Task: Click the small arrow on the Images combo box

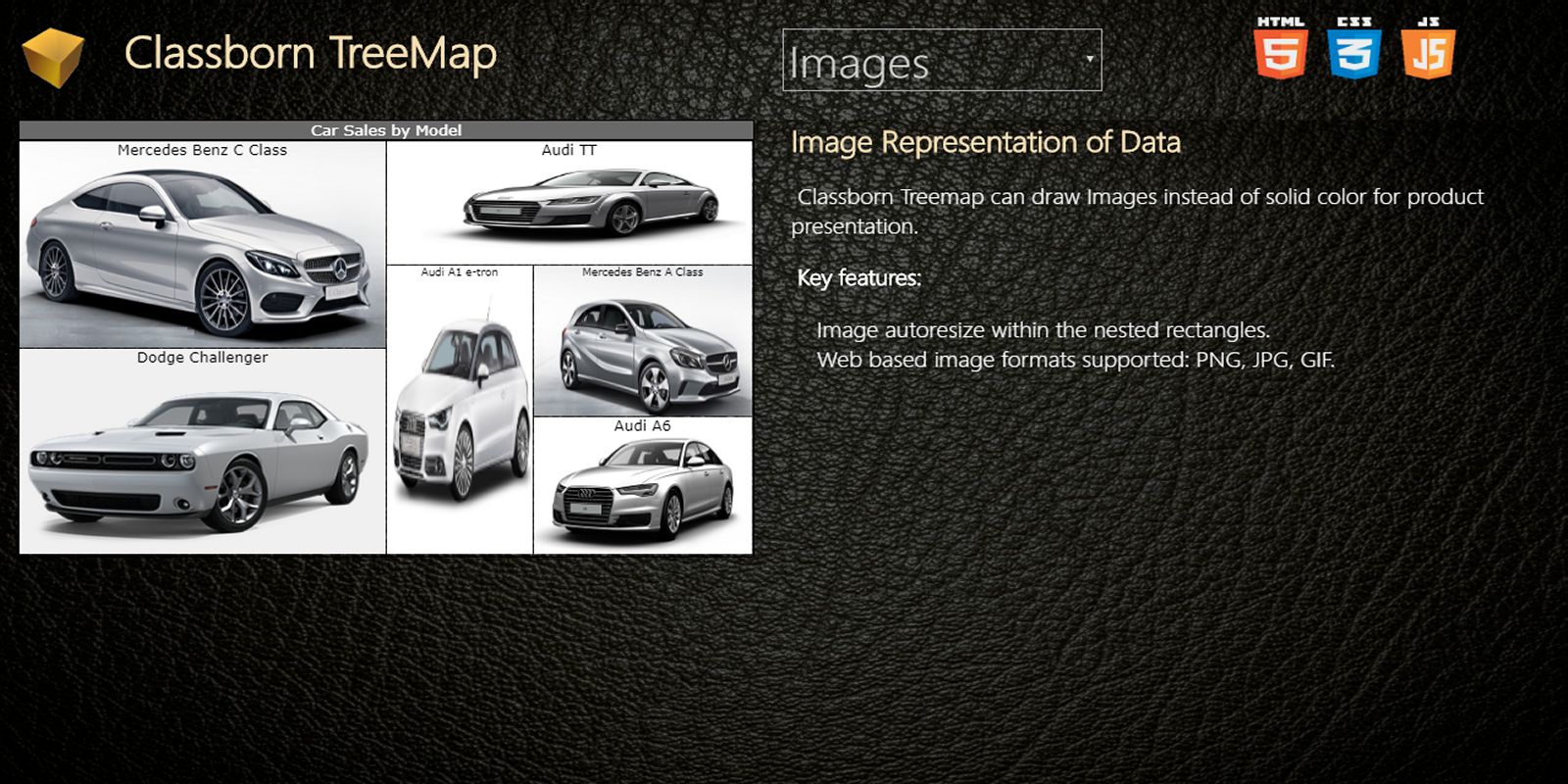Action: (x=1089, y=59)
